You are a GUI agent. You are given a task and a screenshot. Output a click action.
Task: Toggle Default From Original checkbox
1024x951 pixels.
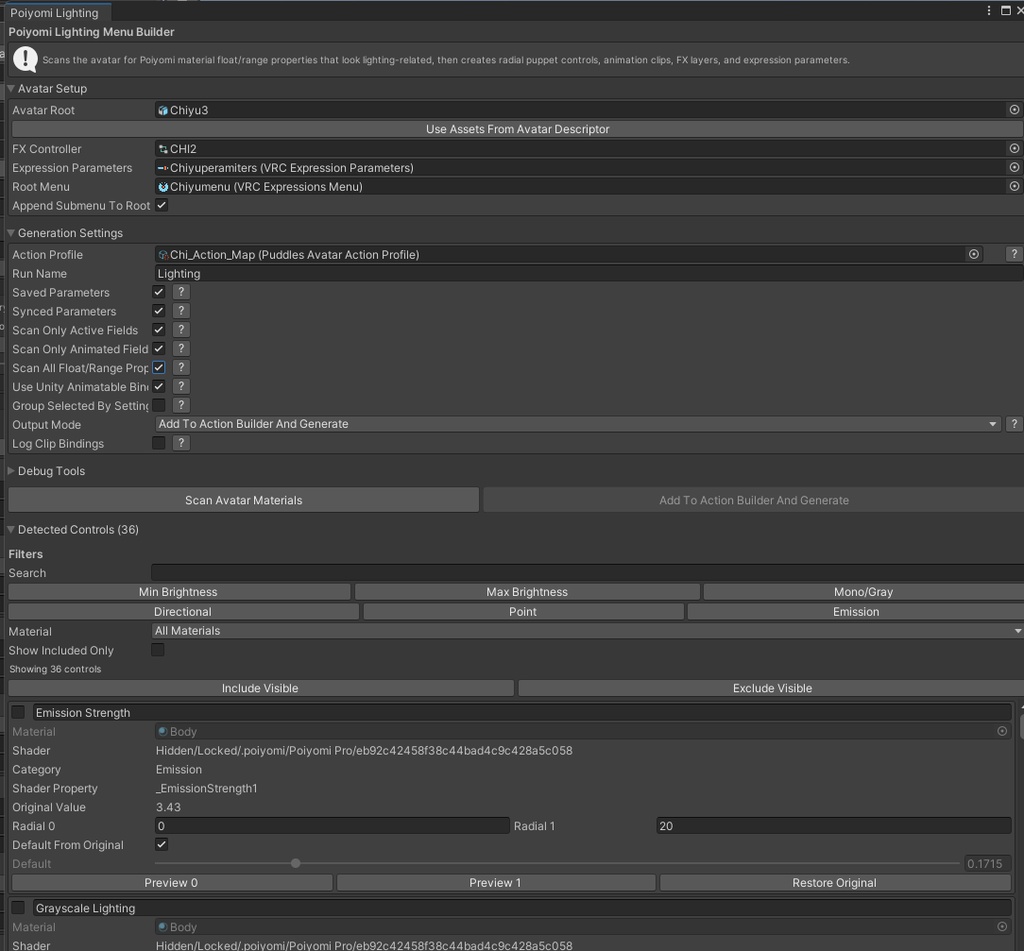point(161,845)
